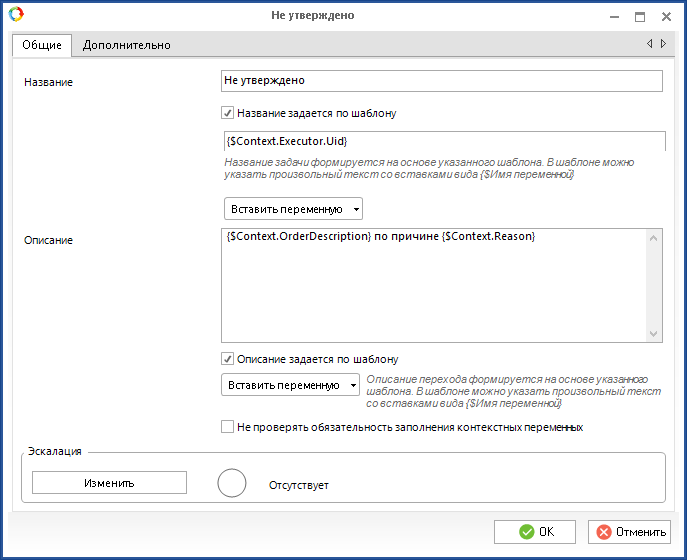Click the tab scroll right arrow

(x=663, y=44)
